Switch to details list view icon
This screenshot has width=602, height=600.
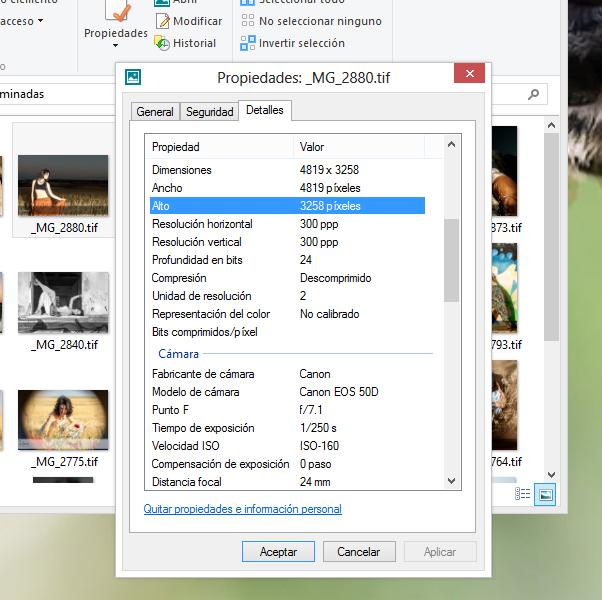click(523, 494)
